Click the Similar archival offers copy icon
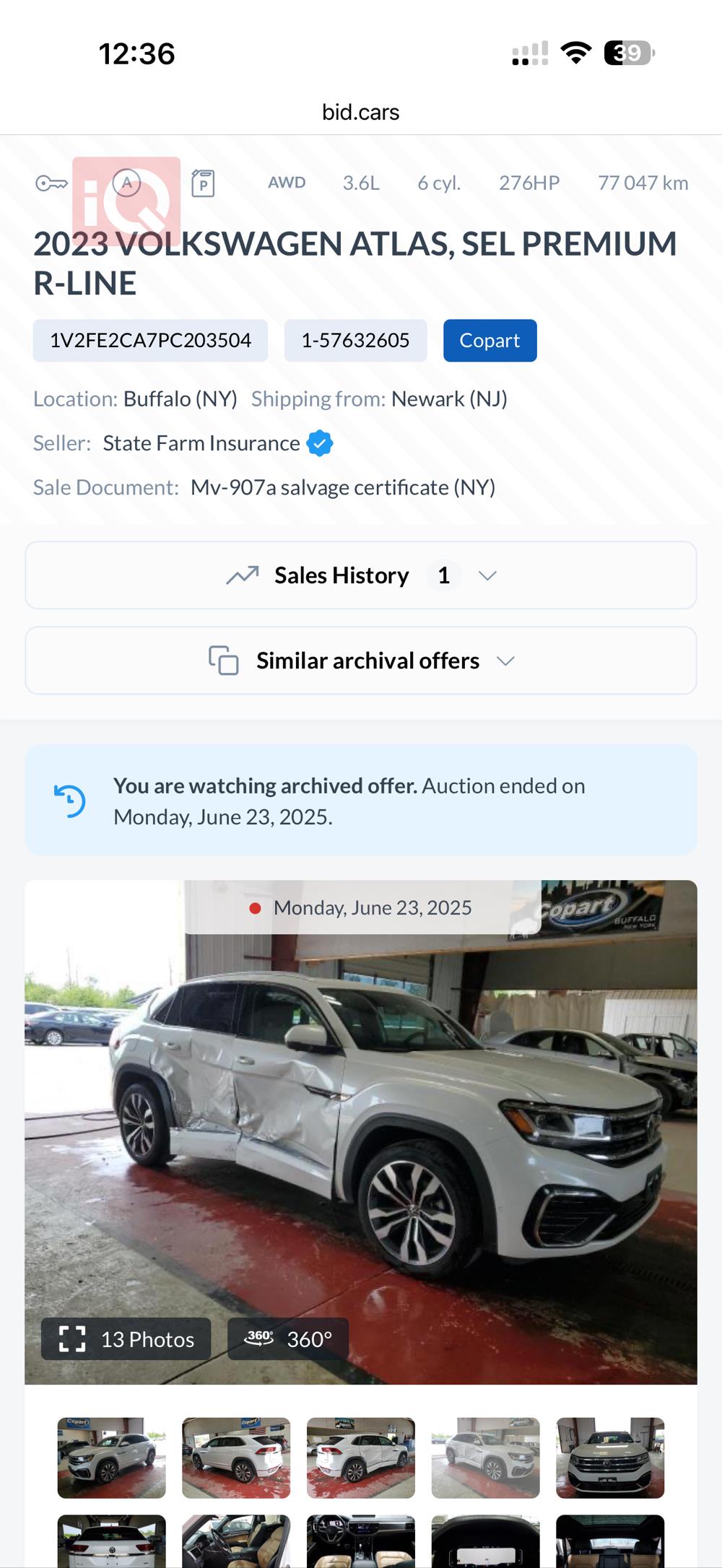Viewport: 722px width, 1568px height. point(224,661)
